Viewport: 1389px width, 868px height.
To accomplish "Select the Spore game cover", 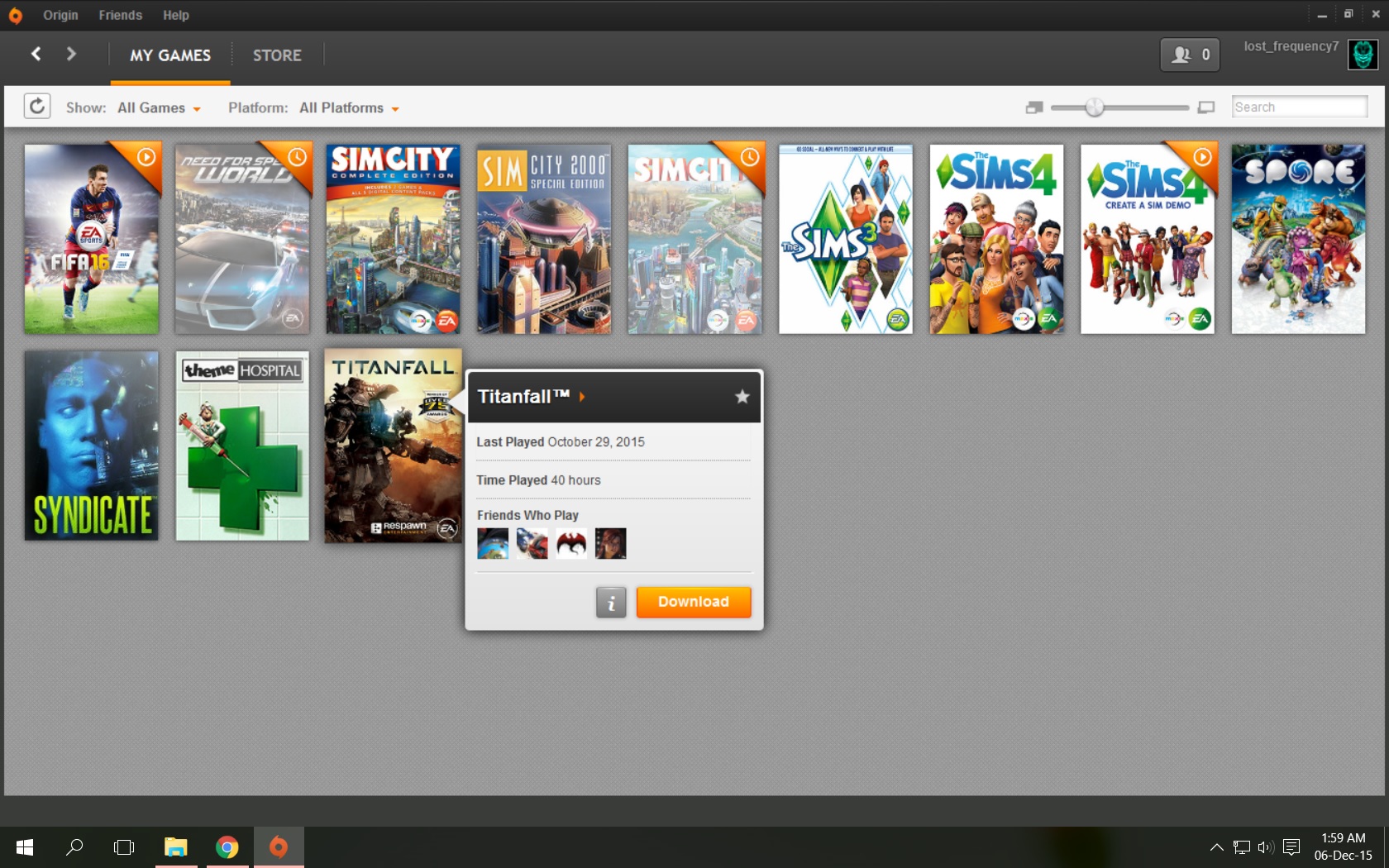I will click(x=1298, y=239).
